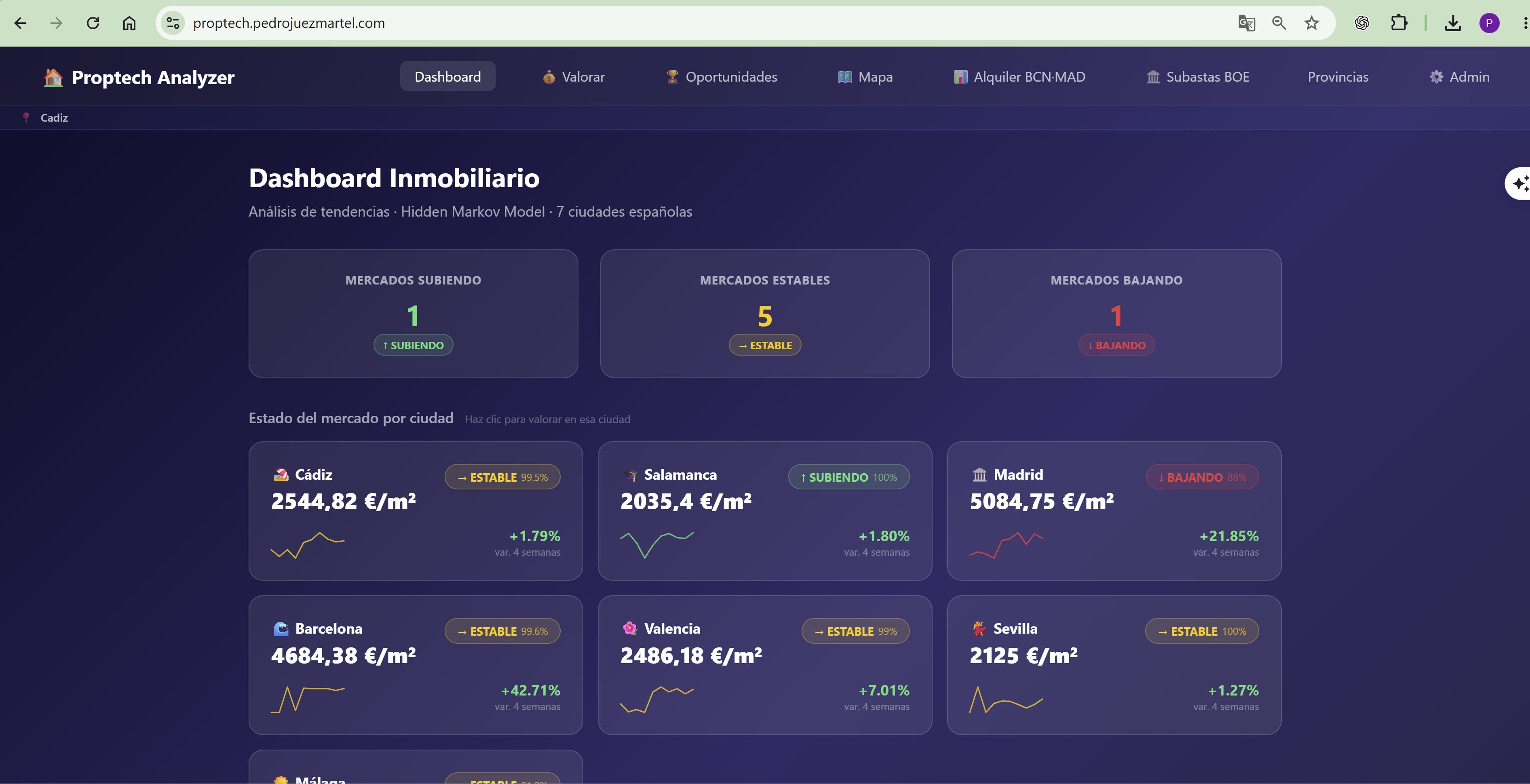Select the Mercados Subiendo summary card
1530x784 pixels.
coord(414,314)
